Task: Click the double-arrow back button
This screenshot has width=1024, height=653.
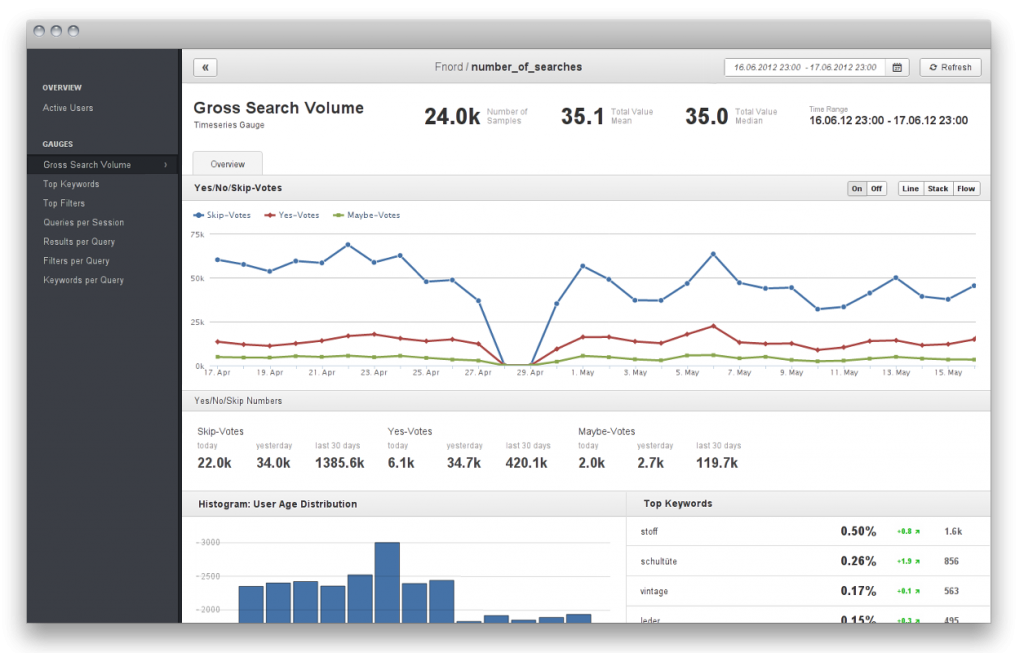Action: [205, 67]
